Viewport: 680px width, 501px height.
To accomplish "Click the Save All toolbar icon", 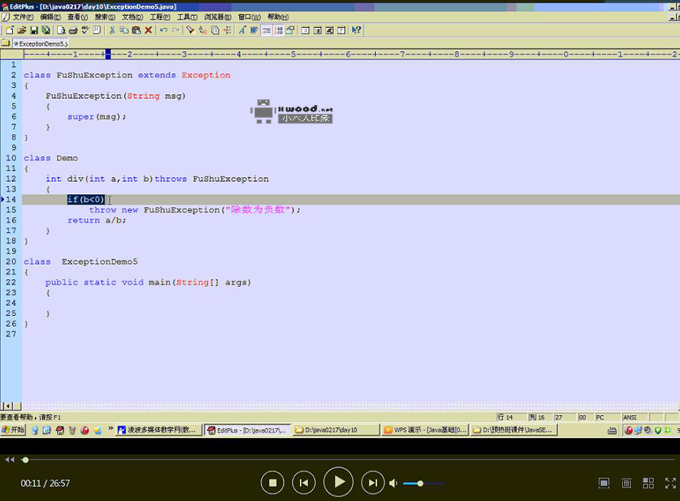I will [46, 30].
